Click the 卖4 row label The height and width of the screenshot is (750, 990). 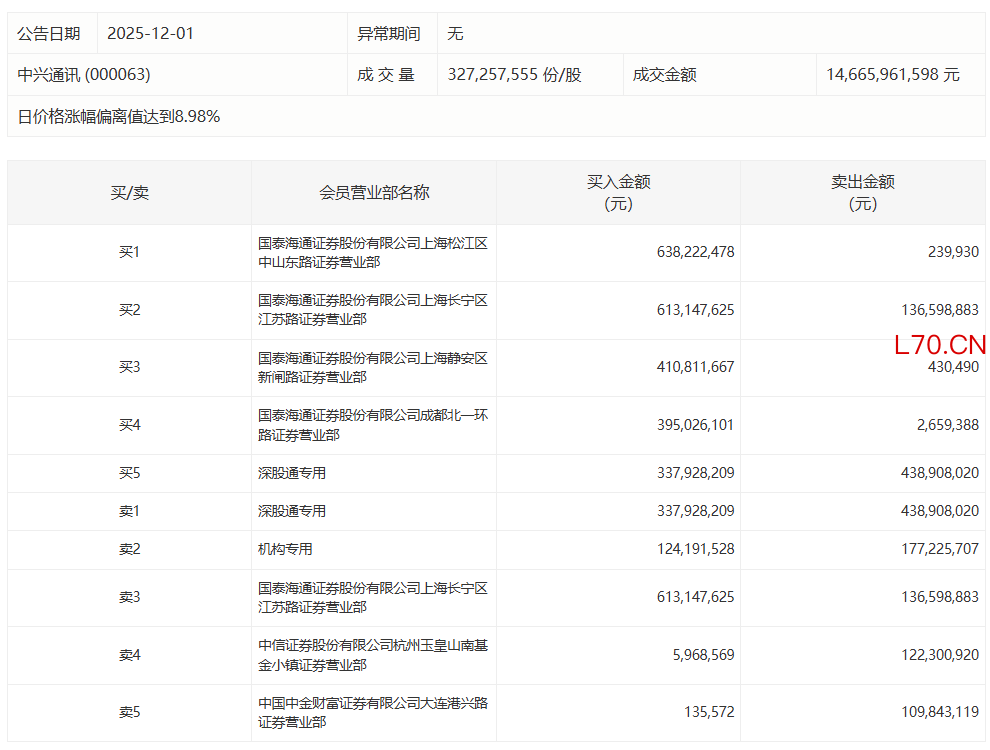pos(129,655)
